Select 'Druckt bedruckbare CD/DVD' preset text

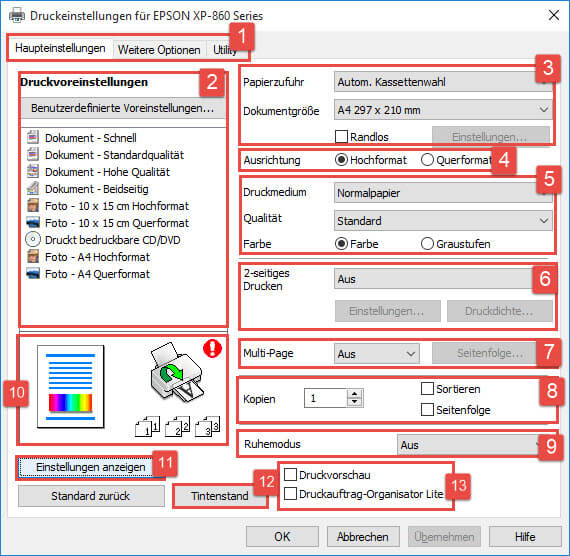[x=113, y=240]
